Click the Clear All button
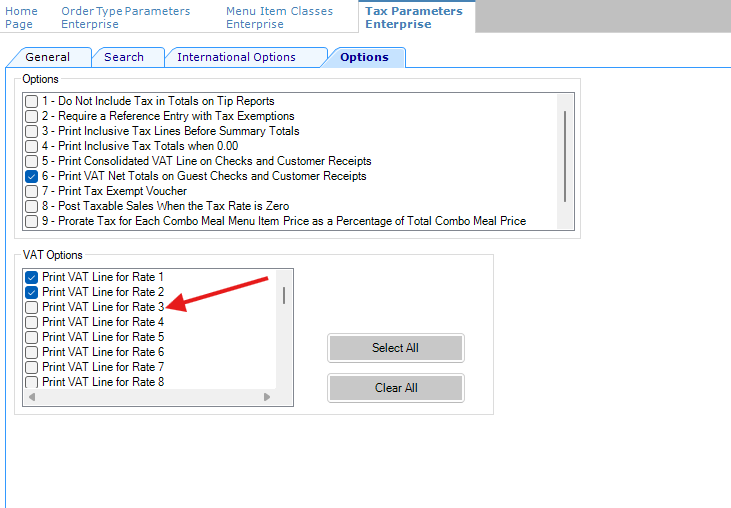Viewport: 731px width, 508px height. point(395,388)
